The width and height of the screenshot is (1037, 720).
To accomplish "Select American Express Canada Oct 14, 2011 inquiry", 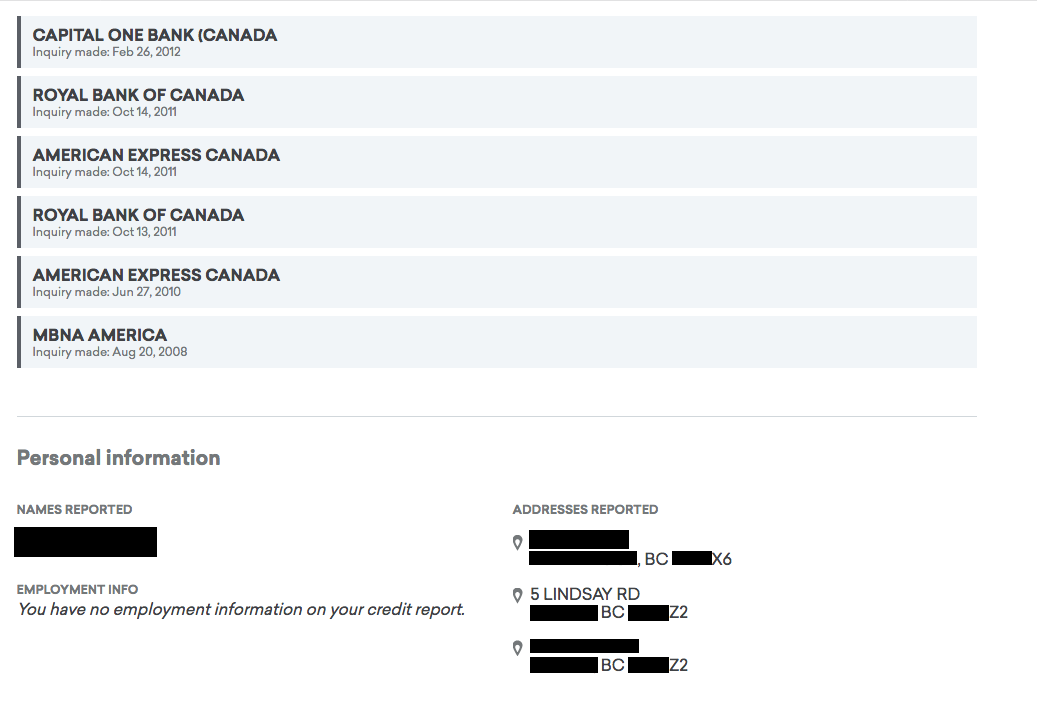I will click(497, 162).
